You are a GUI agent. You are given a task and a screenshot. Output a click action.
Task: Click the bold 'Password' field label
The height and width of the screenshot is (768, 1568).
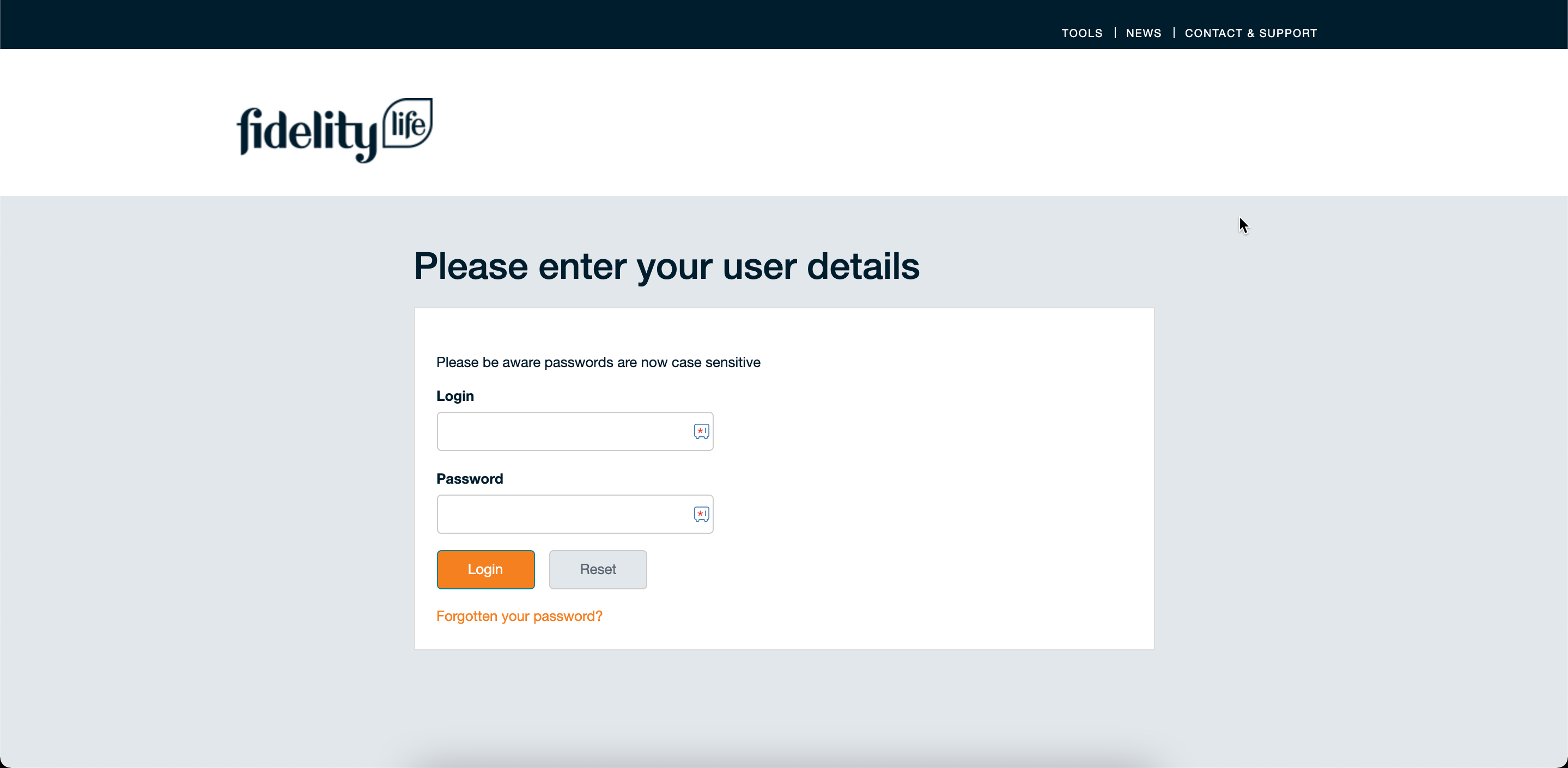(469, 479)
